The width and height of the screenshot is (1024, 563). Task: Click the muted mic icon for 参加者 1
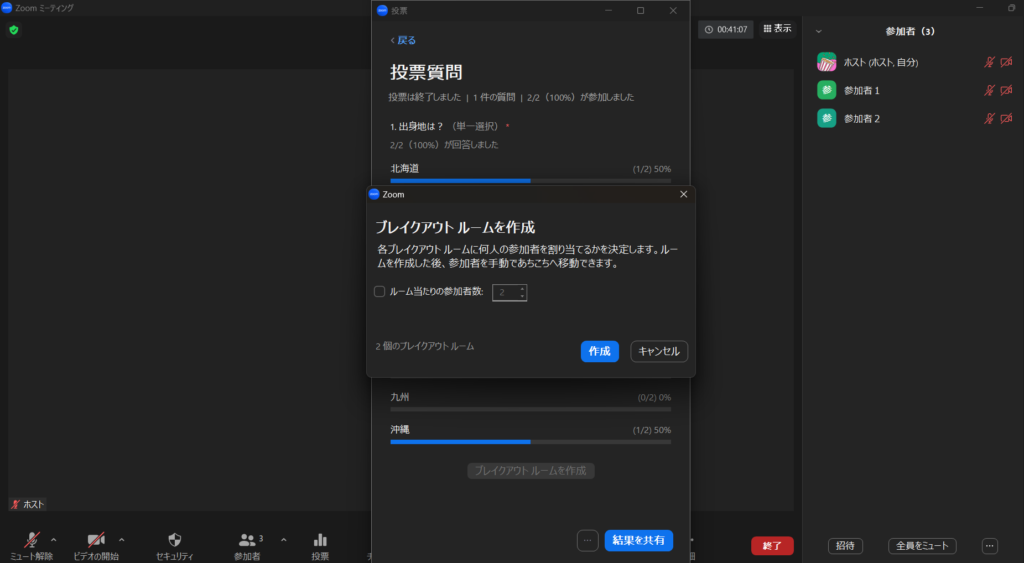click(x=989, y=90)
